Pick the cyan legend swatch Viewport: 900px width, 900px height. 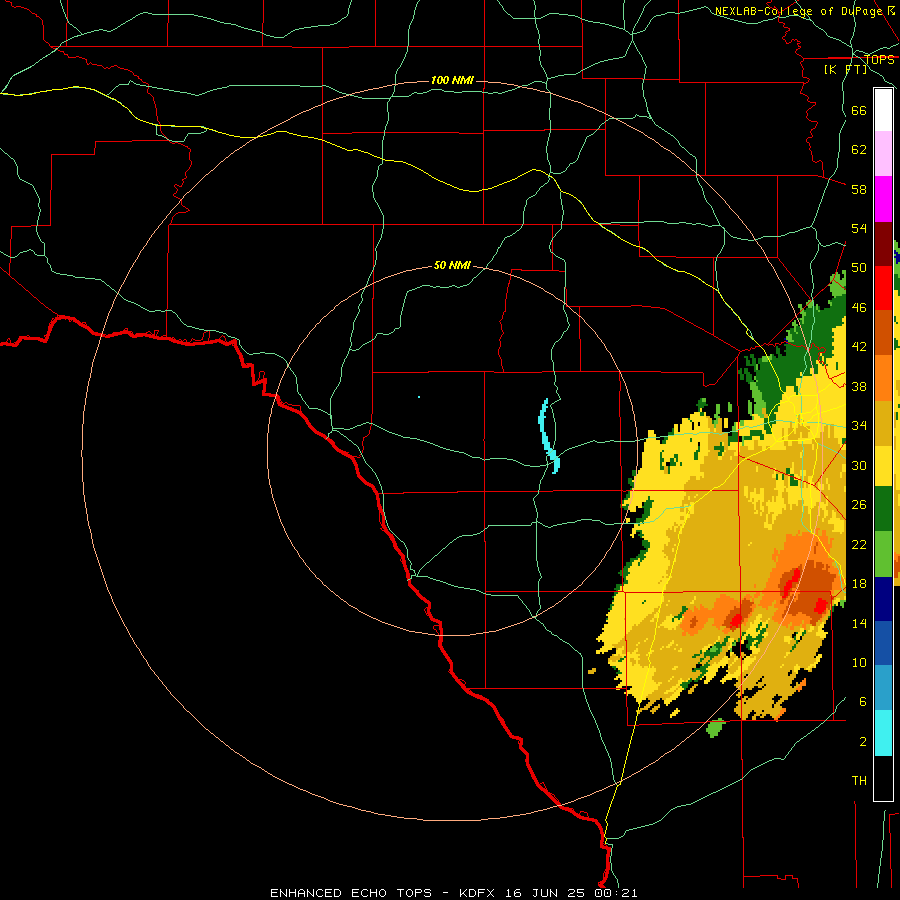(x=883, y=733)
